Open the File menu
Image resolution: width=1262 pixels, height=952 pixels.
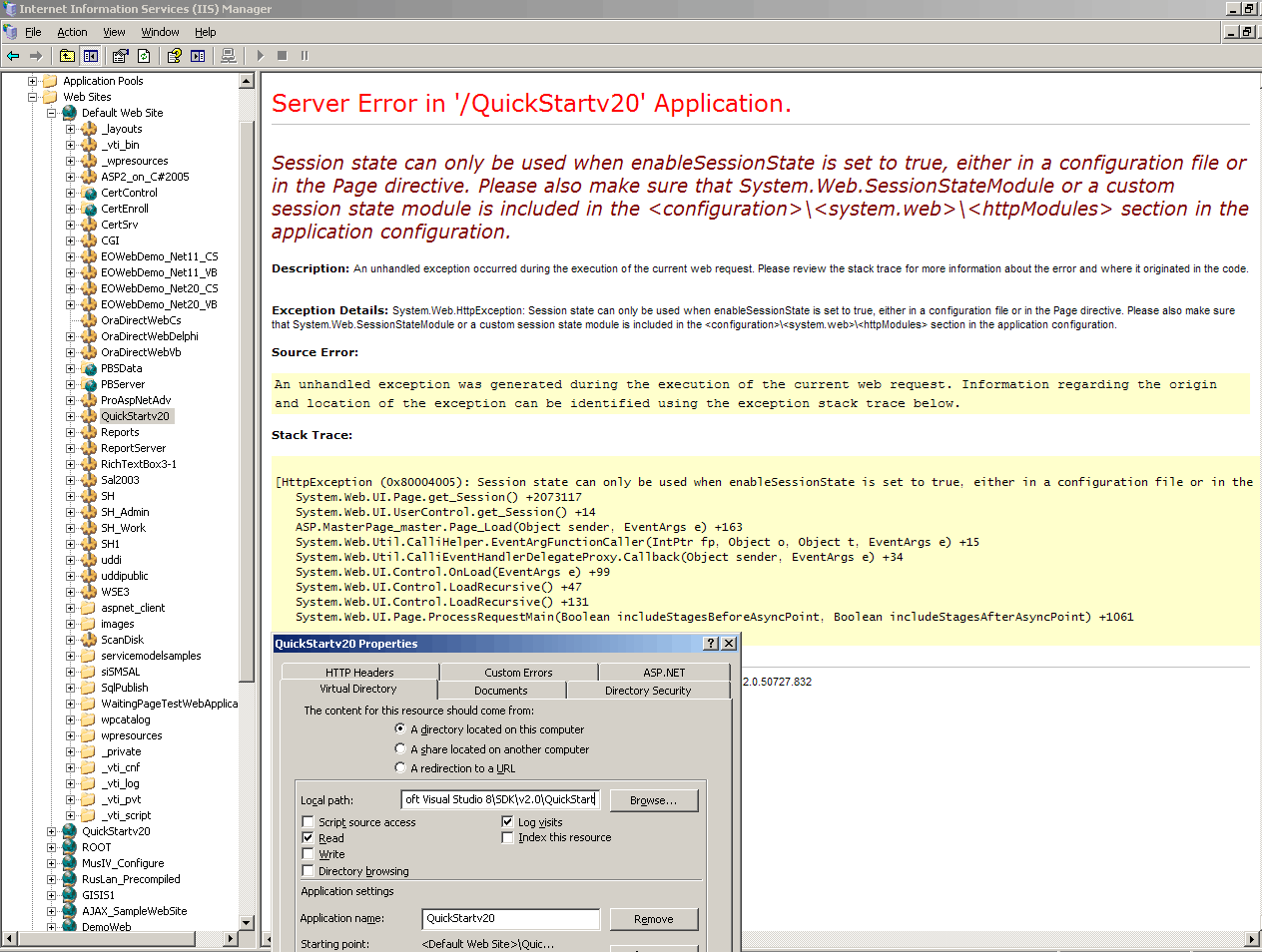click(33, 32)
